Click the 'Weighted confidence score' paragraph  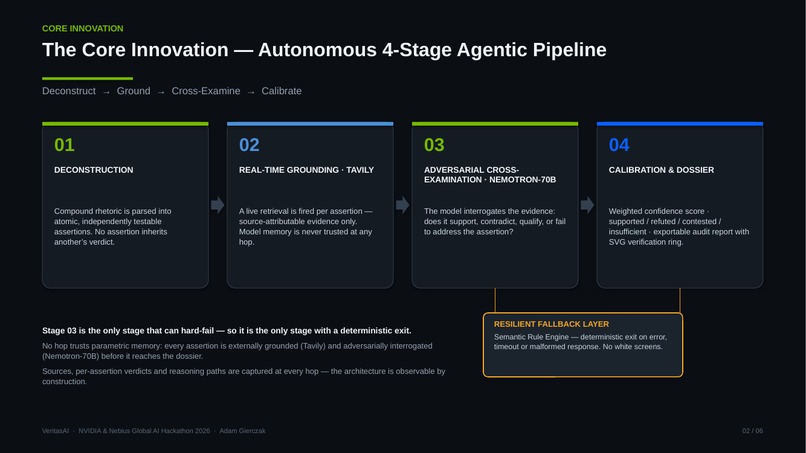point(679,226)
